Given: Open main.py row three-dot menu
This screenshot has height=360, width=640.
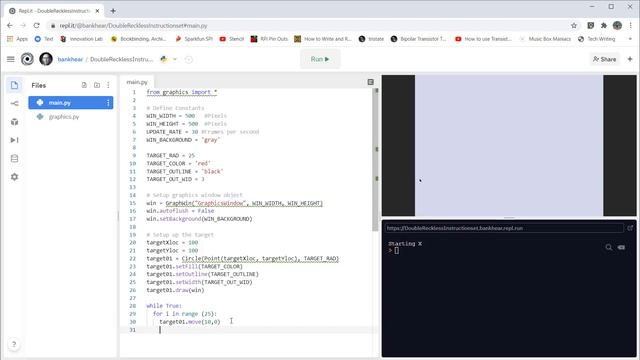Looking at the screenshot, I should pyautogui.click(x=108, y=103).
